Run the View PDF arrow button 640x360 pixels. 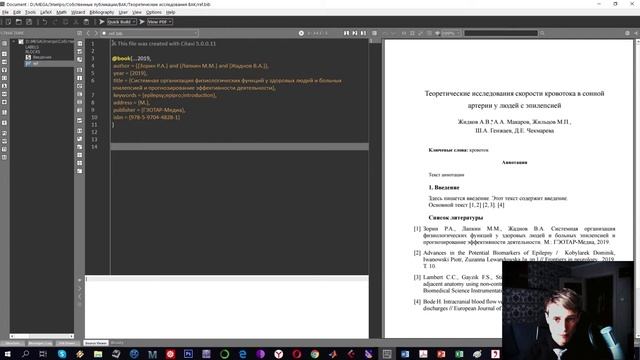(x=142, y=22)
